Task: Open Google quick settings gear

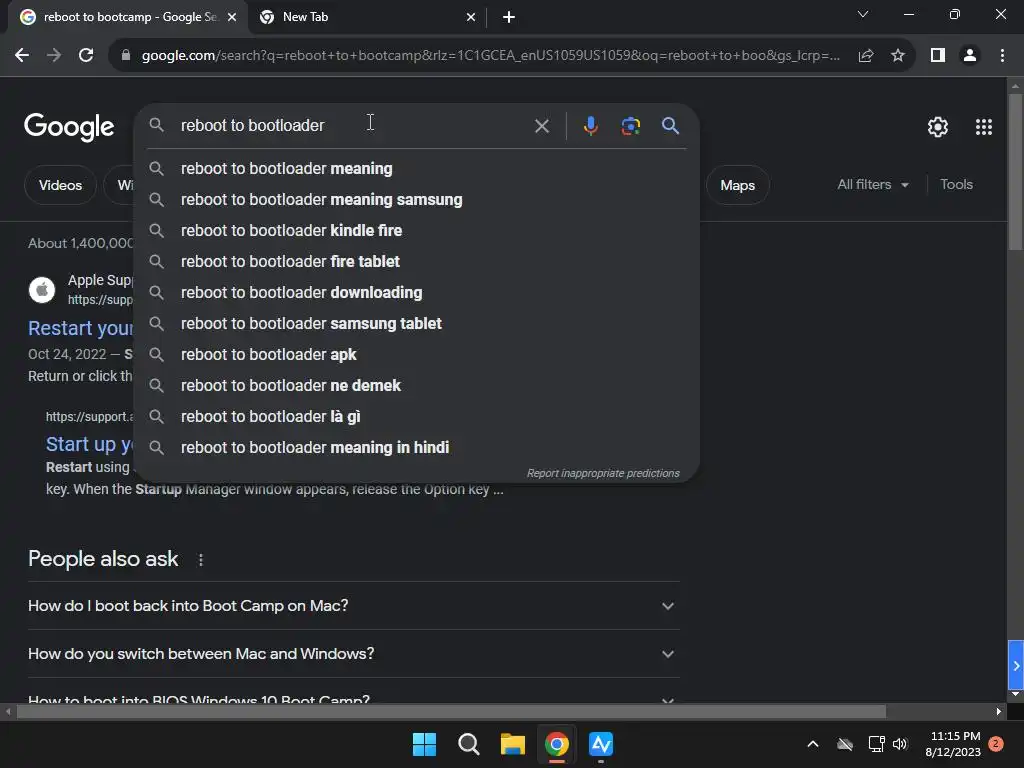Action: coord(938,127)
